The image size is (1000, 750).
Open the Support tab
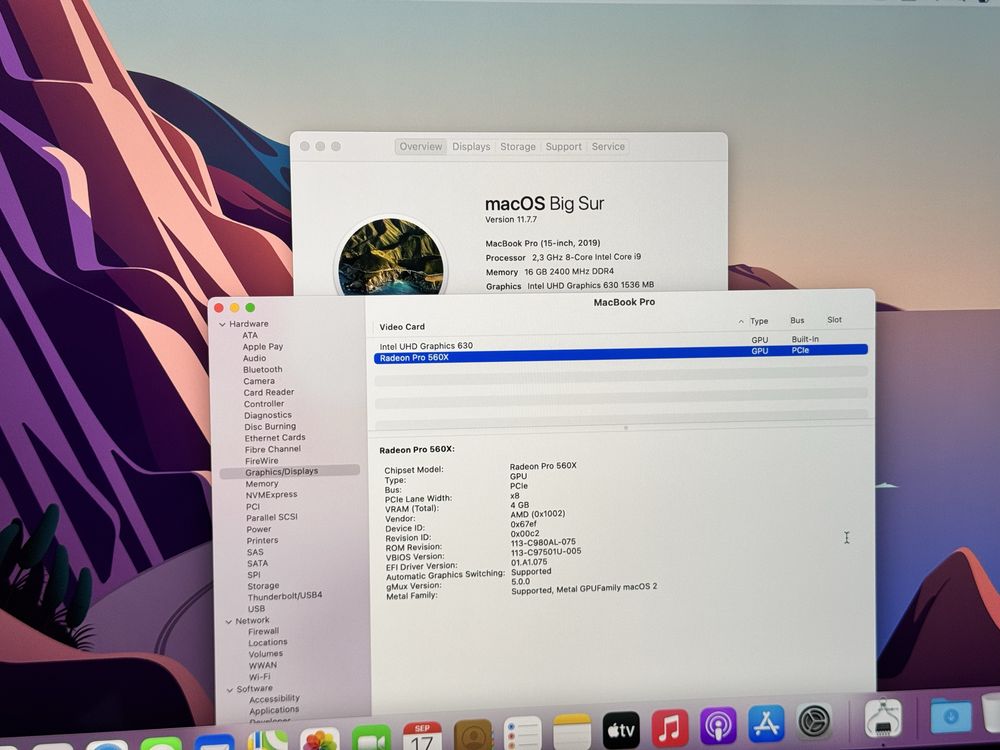pos(563,147)
